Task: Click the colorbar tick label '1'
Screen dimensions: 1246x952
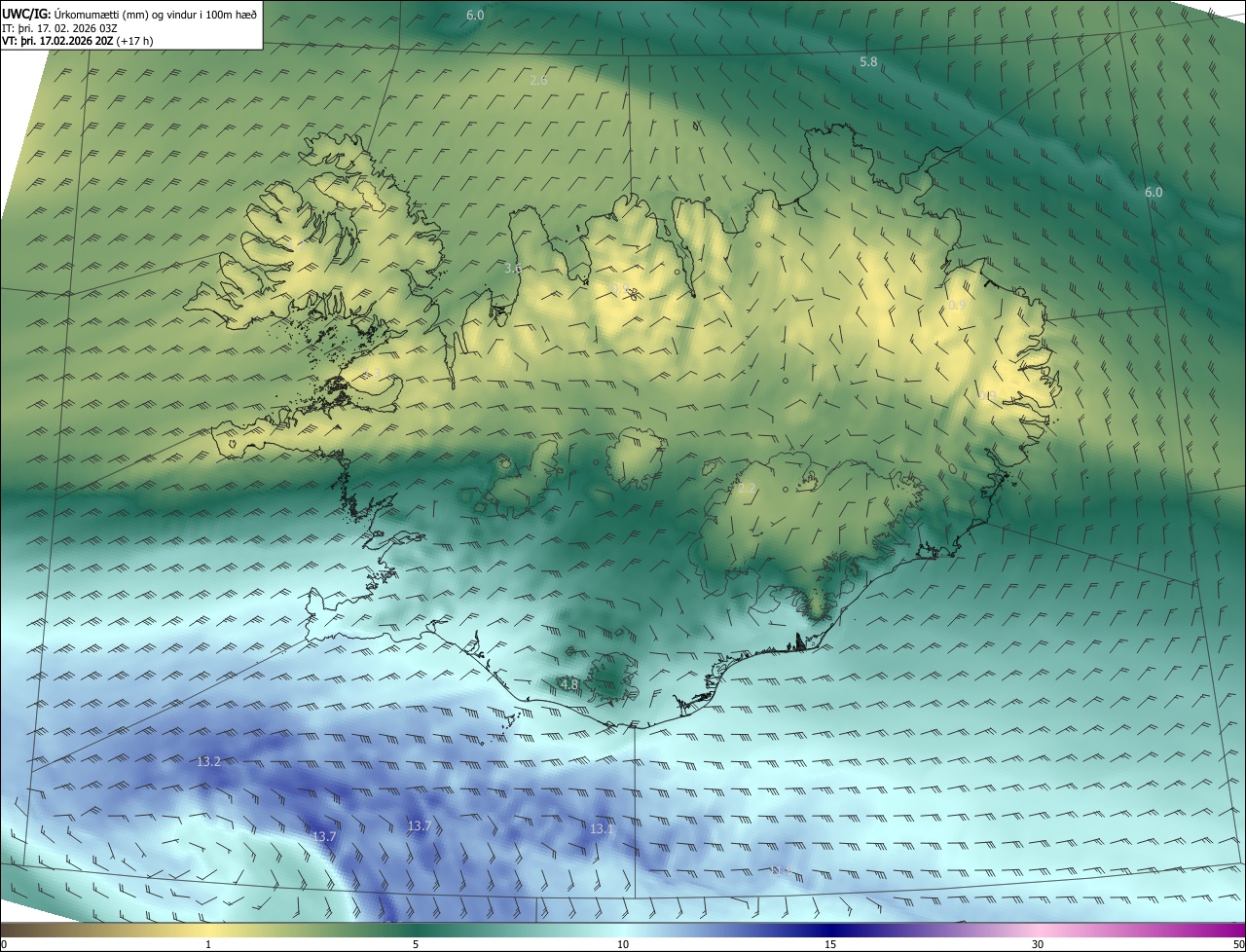Action: (208, 945)
